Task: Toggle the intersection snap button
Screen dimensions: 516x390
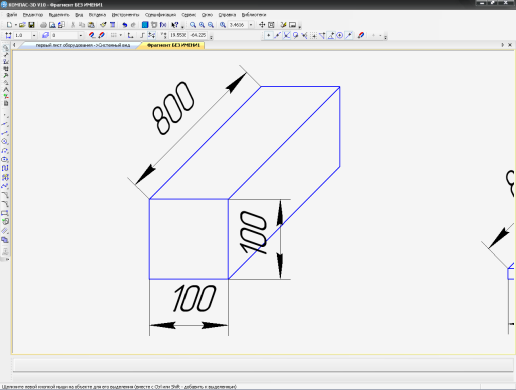Action: pos(286,35)
